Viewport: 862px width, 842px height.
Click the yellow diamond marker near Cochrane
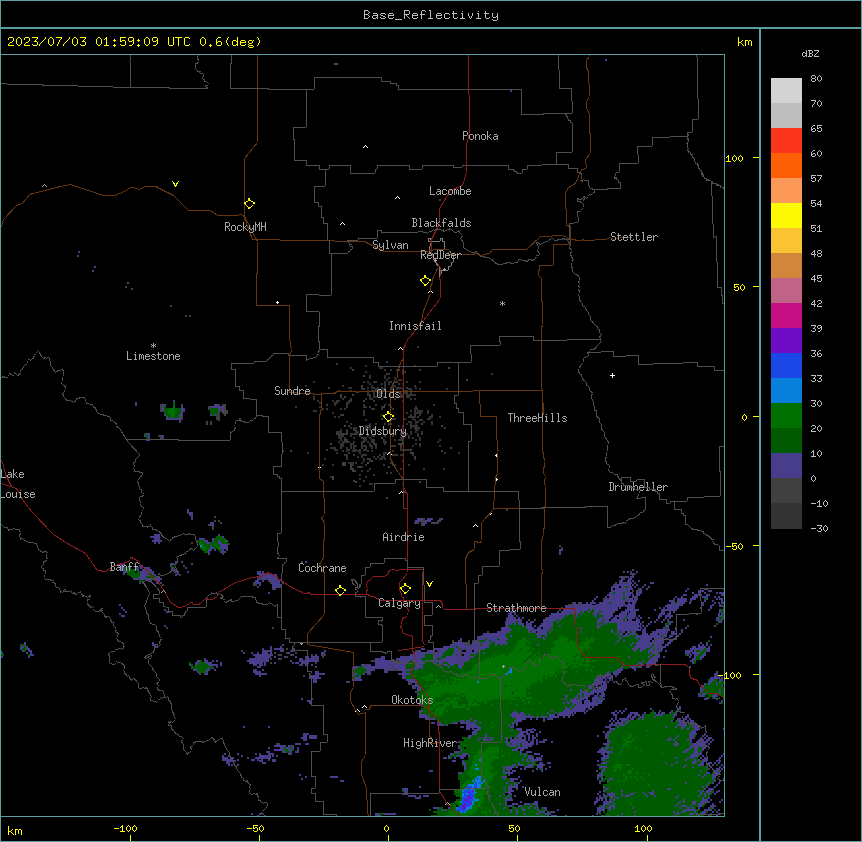pyautogui.click(x=340, y=590)
